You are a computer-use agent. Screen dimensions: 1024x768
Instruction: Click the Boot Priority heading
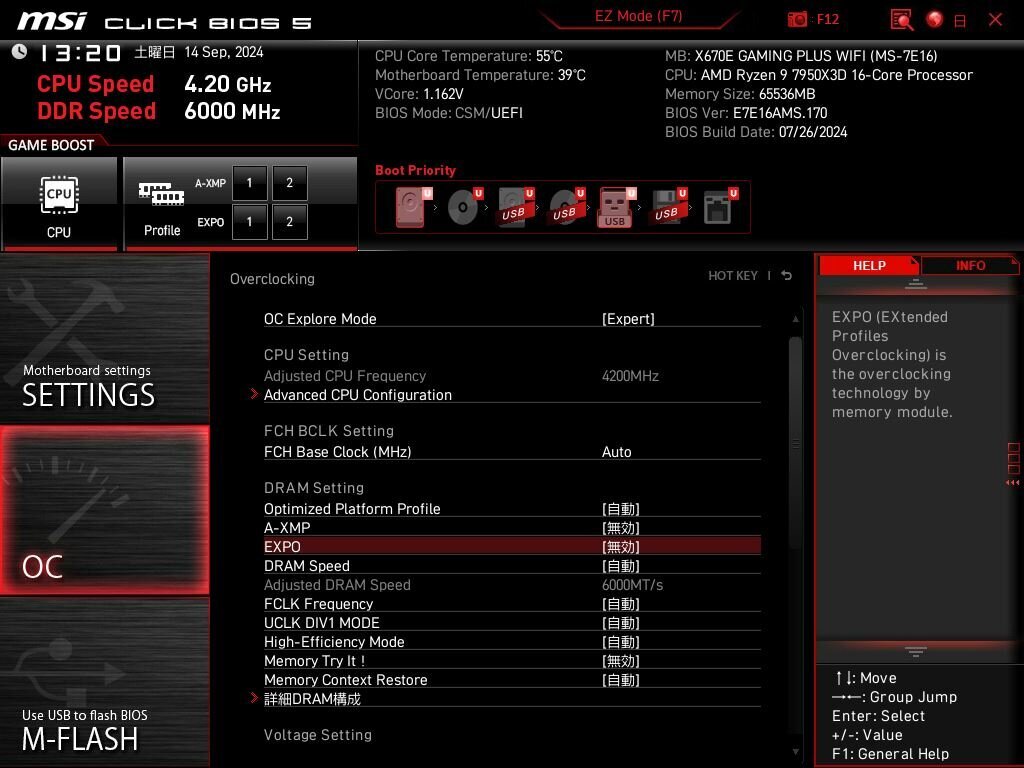415,170
